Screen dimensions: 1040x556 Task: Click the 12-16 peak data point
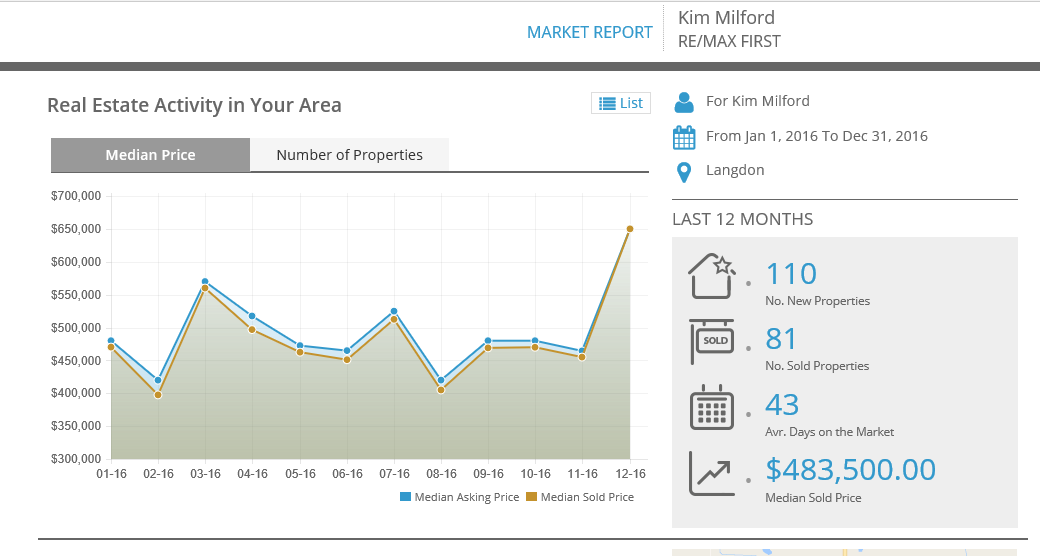[630, 229]
